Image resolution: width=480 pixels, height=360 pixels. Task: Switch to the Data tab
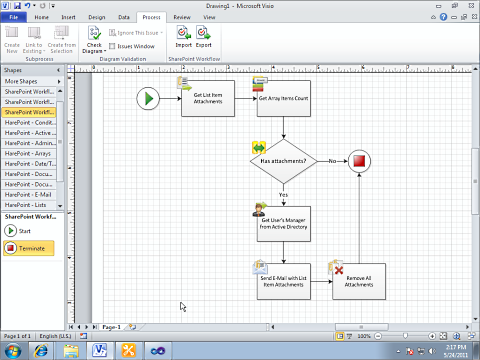124,17
